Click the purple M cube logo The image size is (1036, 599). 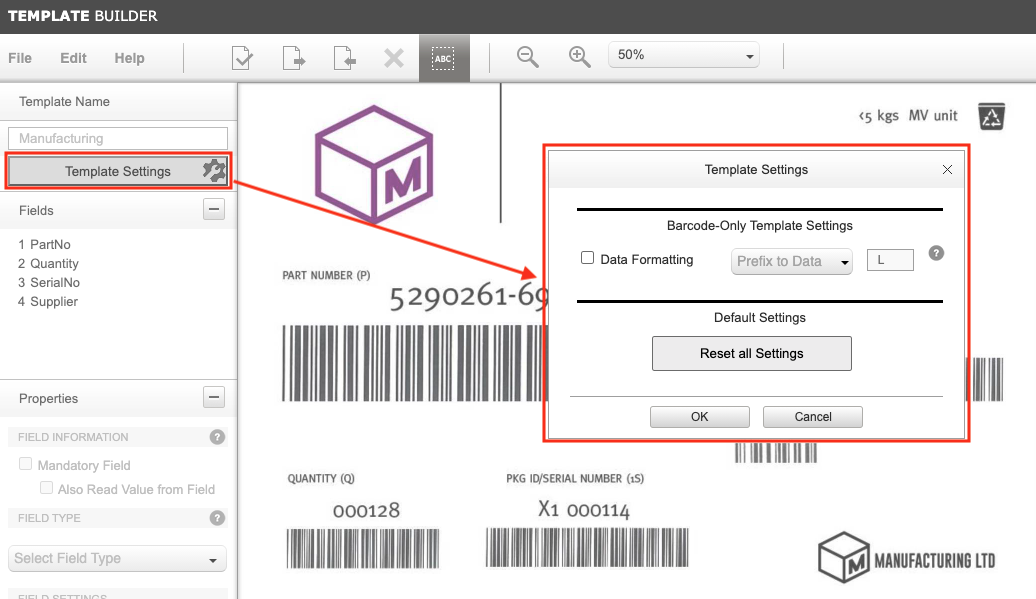coord(374,164)
